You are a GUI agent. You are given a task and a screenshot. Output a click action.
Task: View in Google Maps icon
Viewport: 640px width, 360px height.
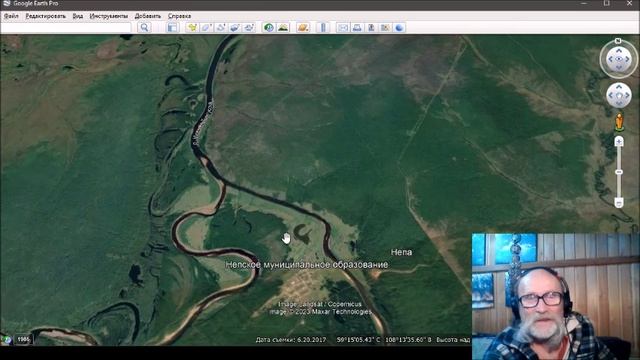pos(385,27)
